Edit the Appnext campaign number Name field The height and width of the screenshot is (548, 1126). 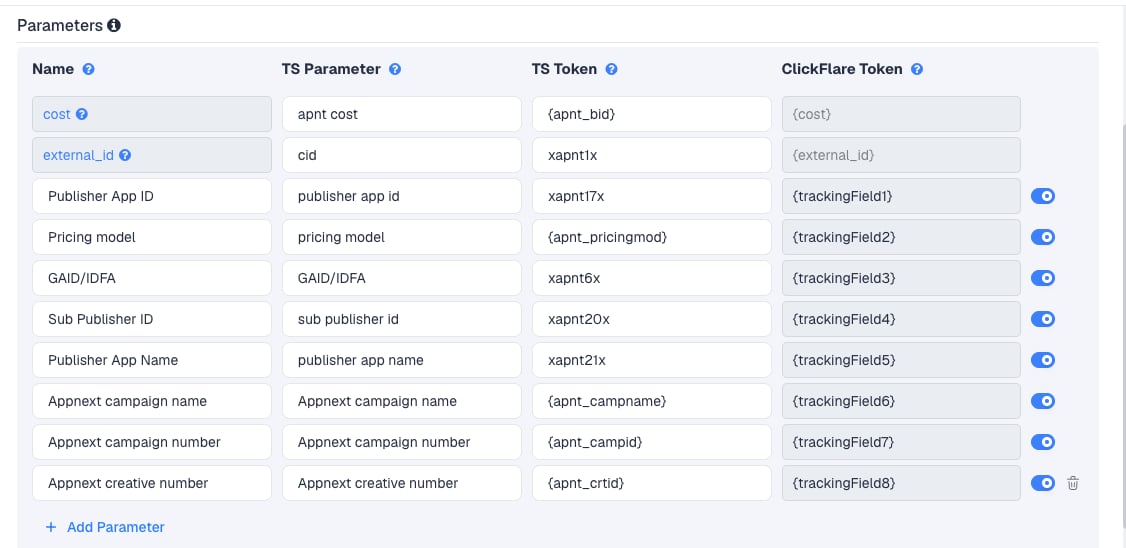[152, 442]
